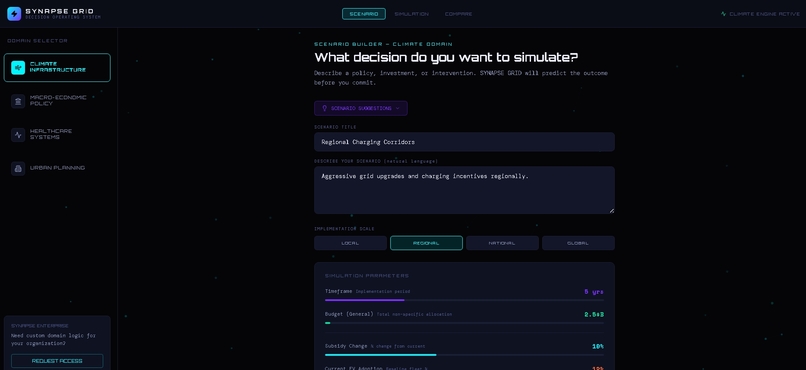Click the Synapse Enterprise label
Image resolution: width=806 pixels, height=370 pixels.
pos(40,326)
